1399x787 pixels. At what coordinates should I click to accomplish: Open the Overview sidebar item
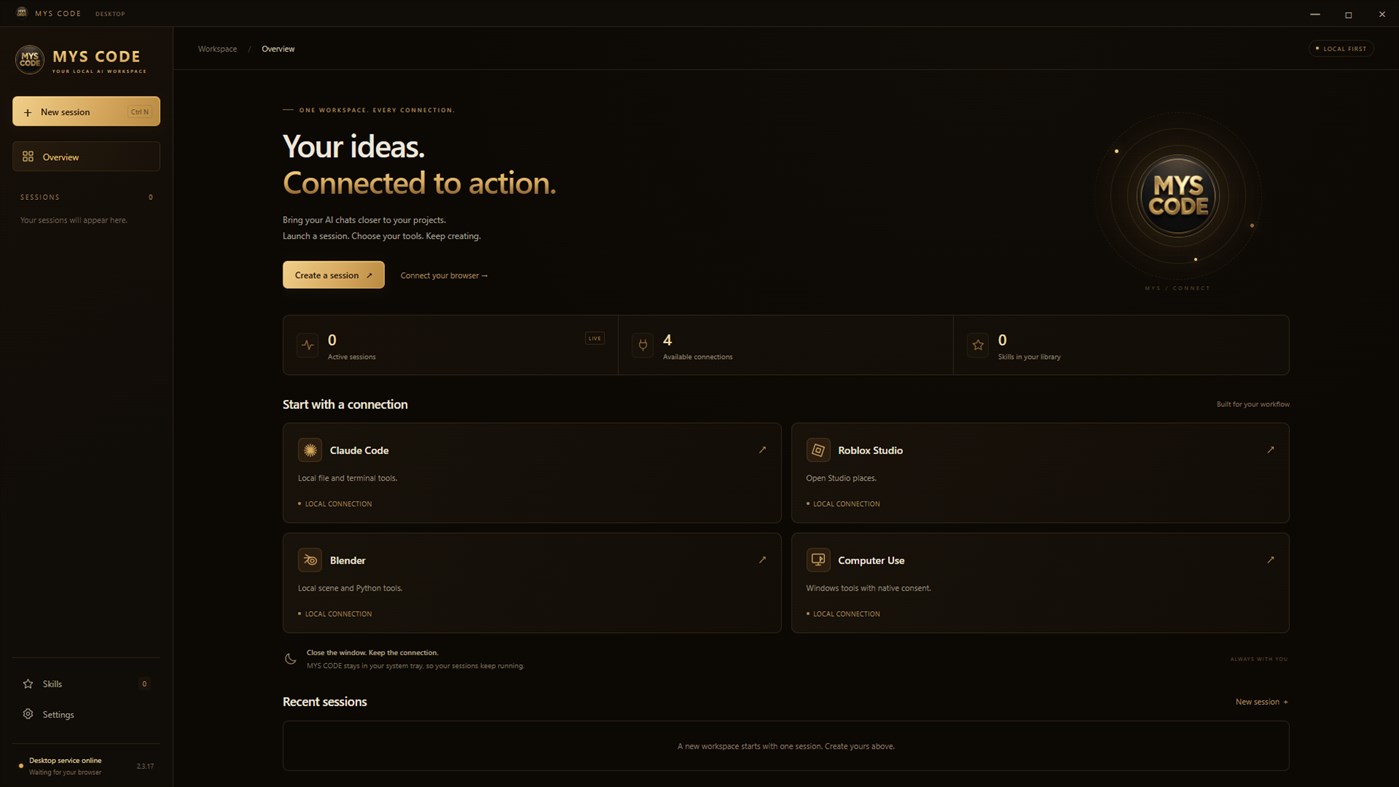pyautogui.click(x=86, y=157)
